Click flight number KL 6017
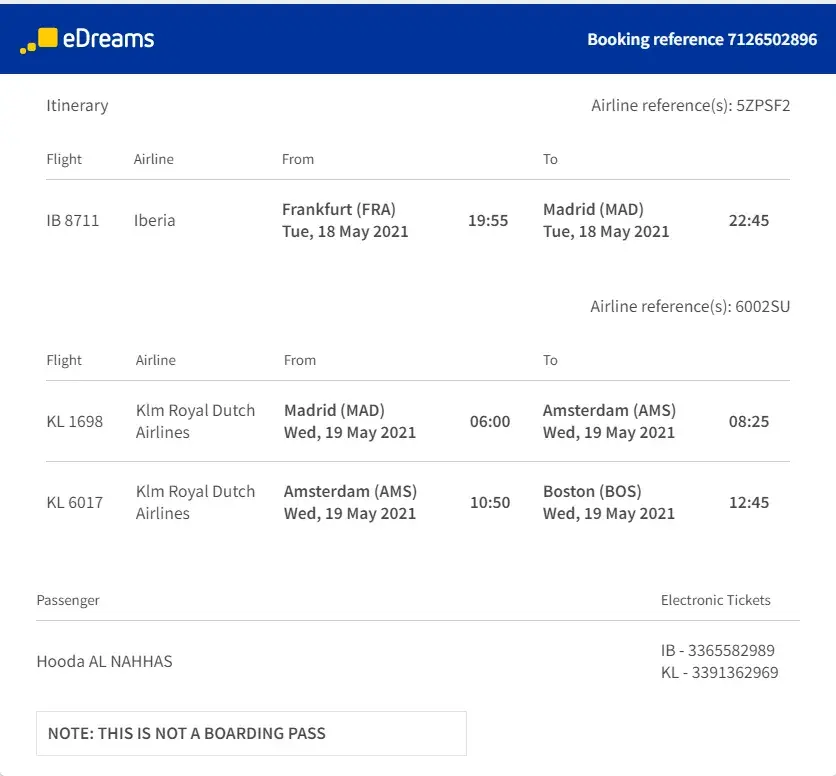Screen dimensions: 836x776 [75, 502]
